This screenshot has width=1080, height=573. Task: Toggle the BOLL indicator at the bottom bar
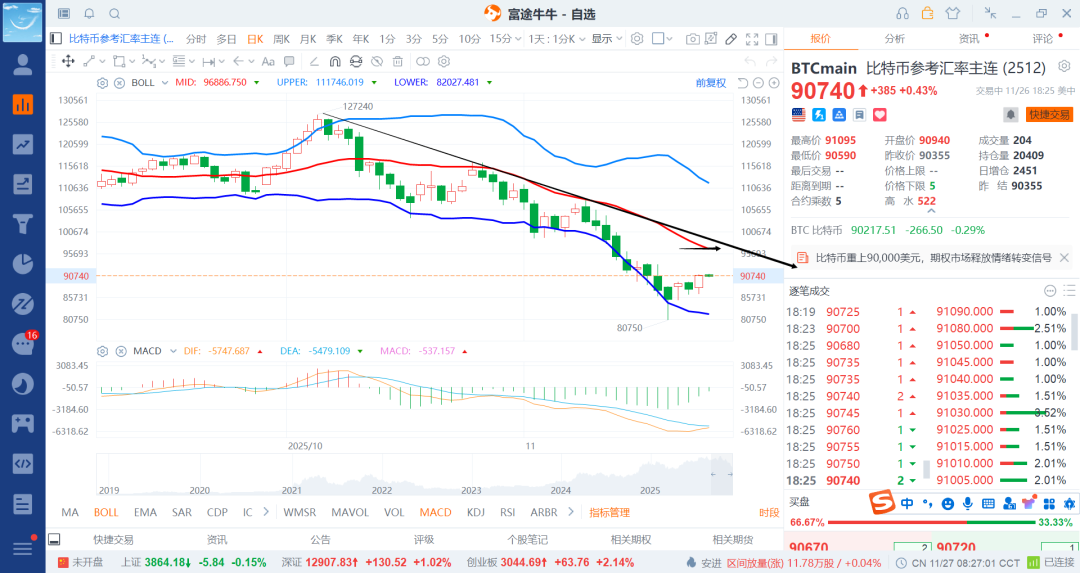pyautogui.click(x=106, y=512)
